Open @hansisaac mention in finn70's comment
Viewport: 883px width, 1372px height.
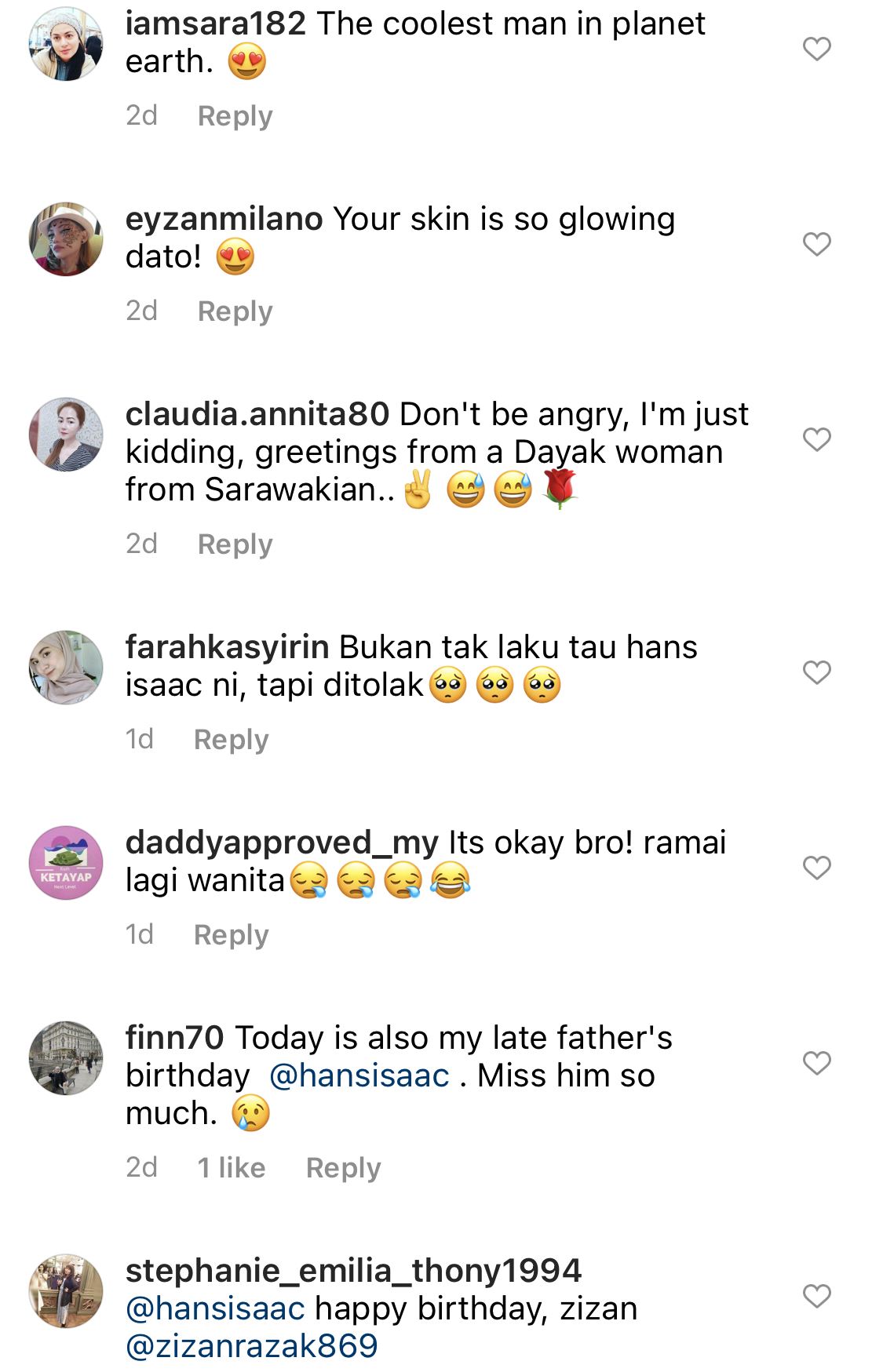pyautogui.click(x=359, y=1076)
